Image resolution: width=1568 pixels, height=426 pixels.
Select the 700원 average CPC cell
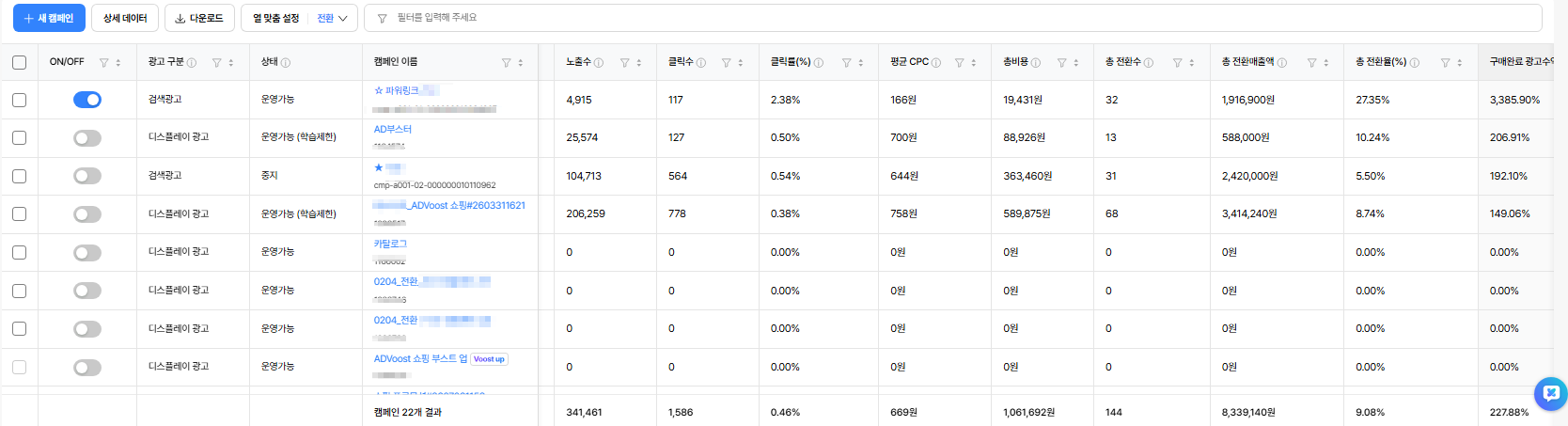[904, 137]
